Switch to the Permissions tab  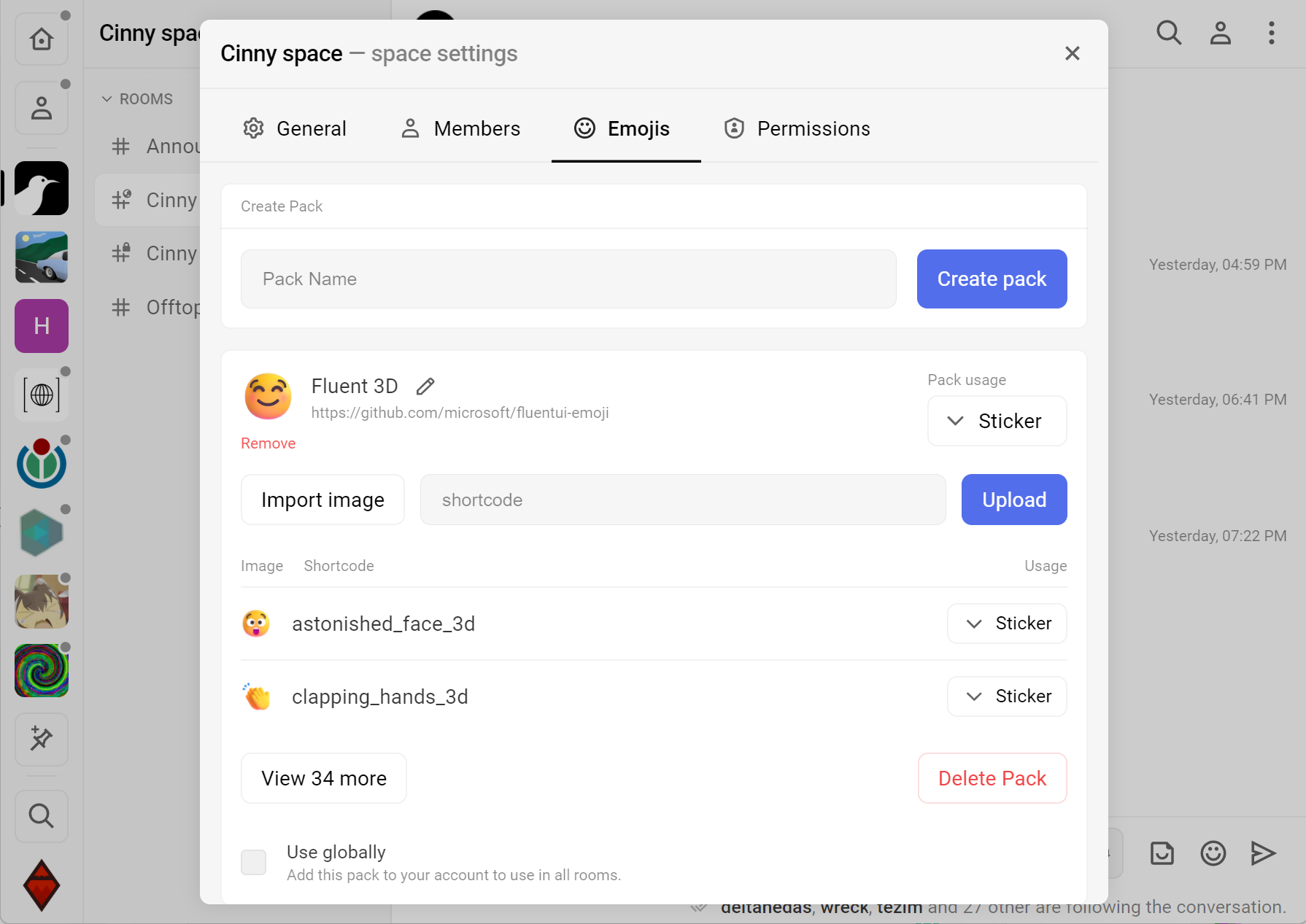[x=797, y=129]
